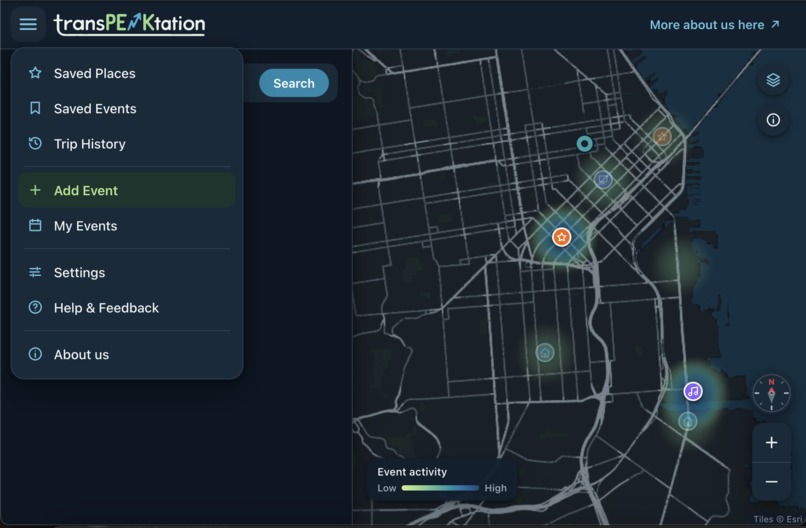
Task: Select the faded blue presentation event marker
Action: click(x=602, y=179)
